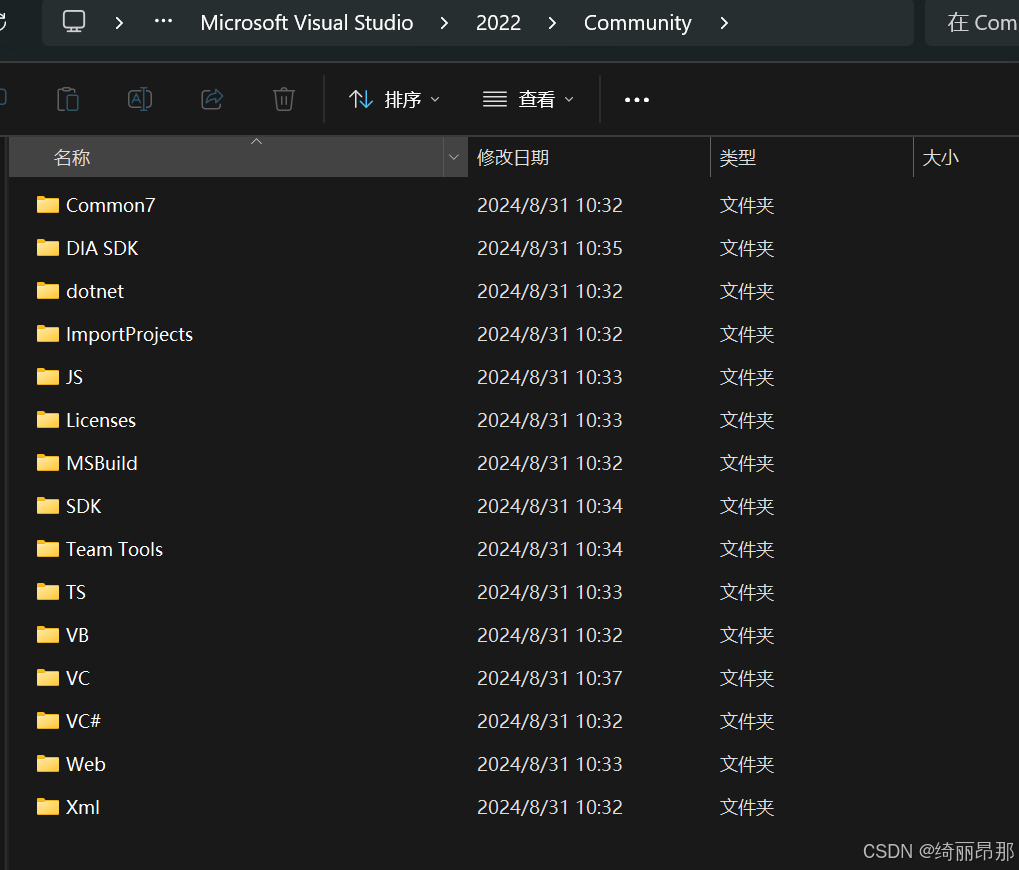1019x870 pixels.
Task: Click the 文件夹 type cell of SDK row
Action: coord(747,506)
